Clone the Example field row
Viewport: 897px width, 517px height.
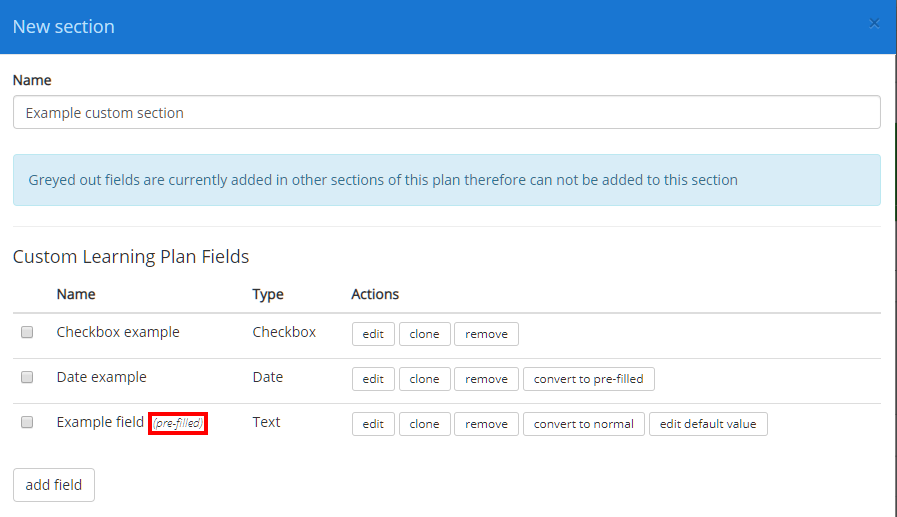pos(424,424)
